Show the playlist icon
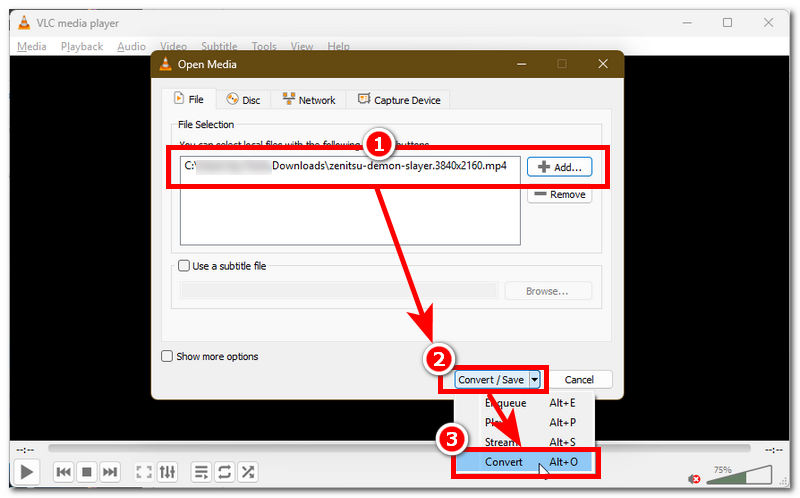Screen dimensions: 800x498 pyautogui.click(x=201, y=471)
